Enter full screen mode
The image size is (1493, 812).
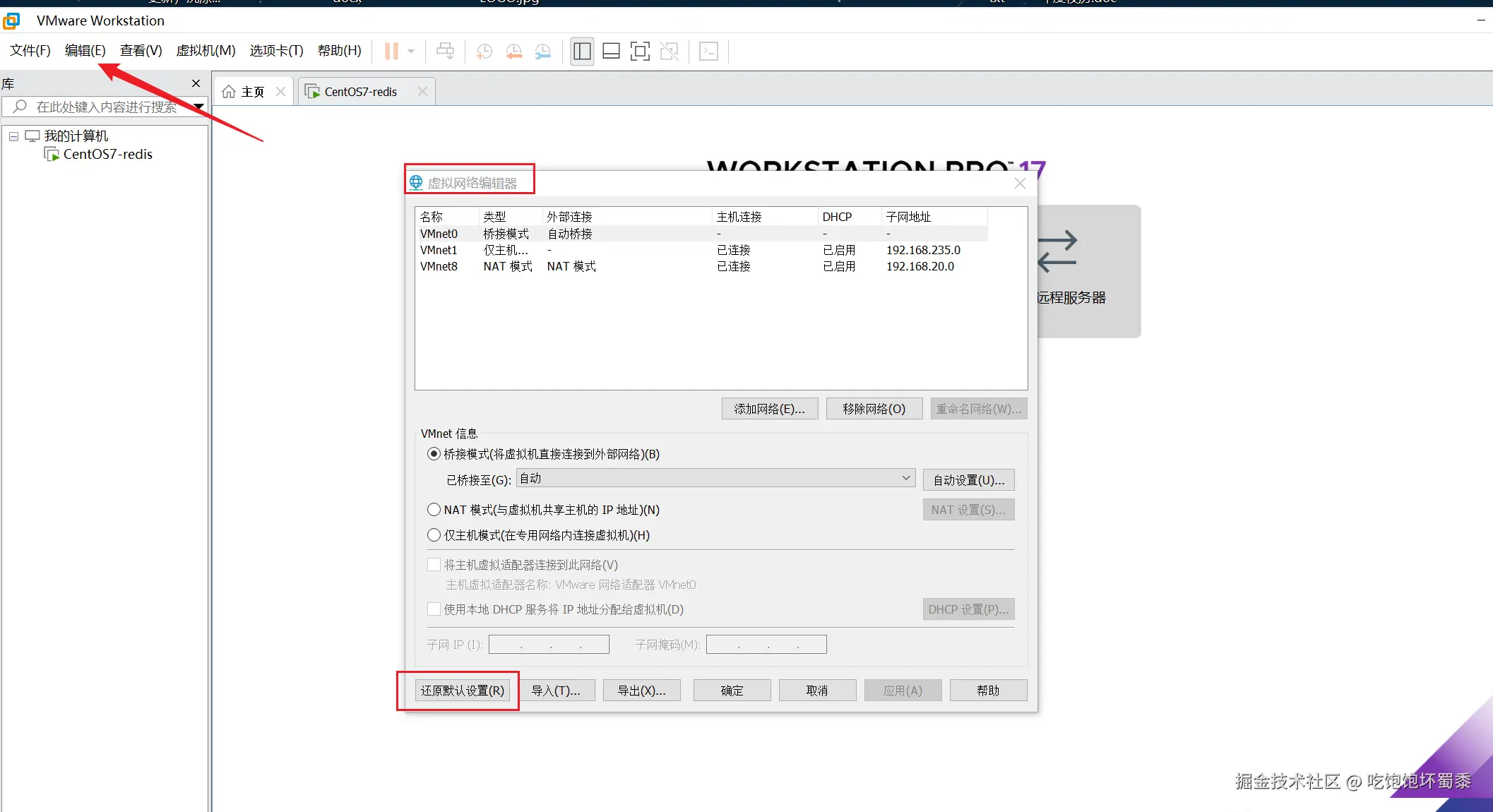640,51
